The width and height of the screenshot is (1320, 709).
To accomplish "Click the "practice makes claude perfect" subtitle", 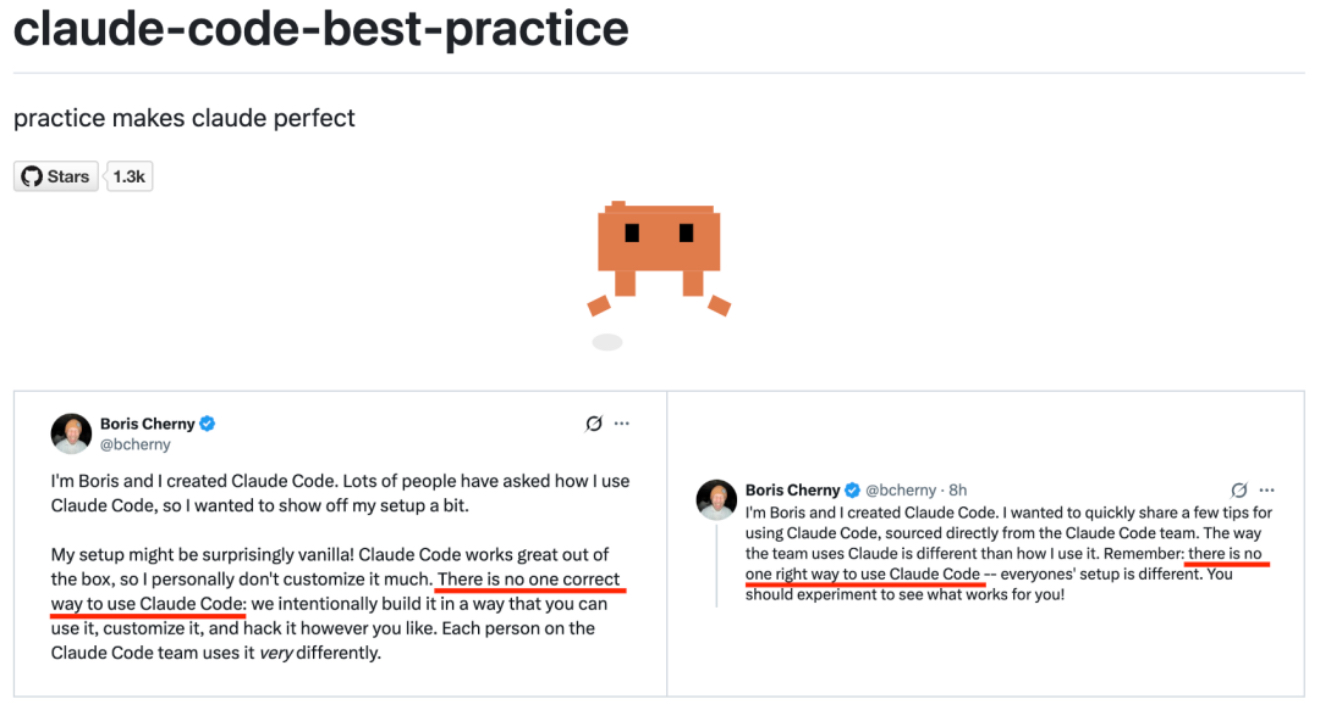I will pos(184,118).
